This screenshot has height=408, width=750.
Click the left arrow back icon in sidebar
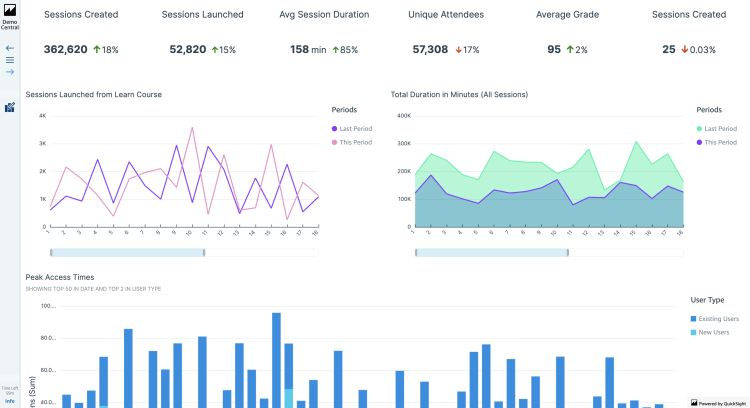pyautogui.click(x=9, y=48)
